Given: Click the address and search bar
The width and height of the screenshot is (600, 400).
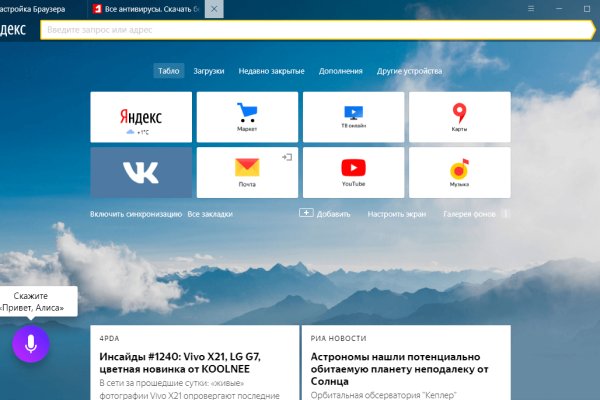Looking at the screenshot, I should [x=318, y=30].
